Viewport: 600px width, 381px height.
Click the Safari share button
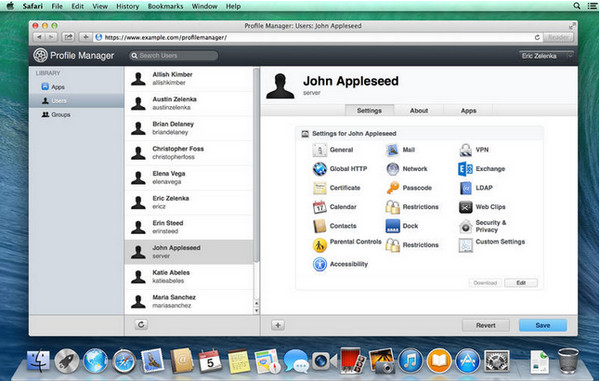tap(68, 37)
